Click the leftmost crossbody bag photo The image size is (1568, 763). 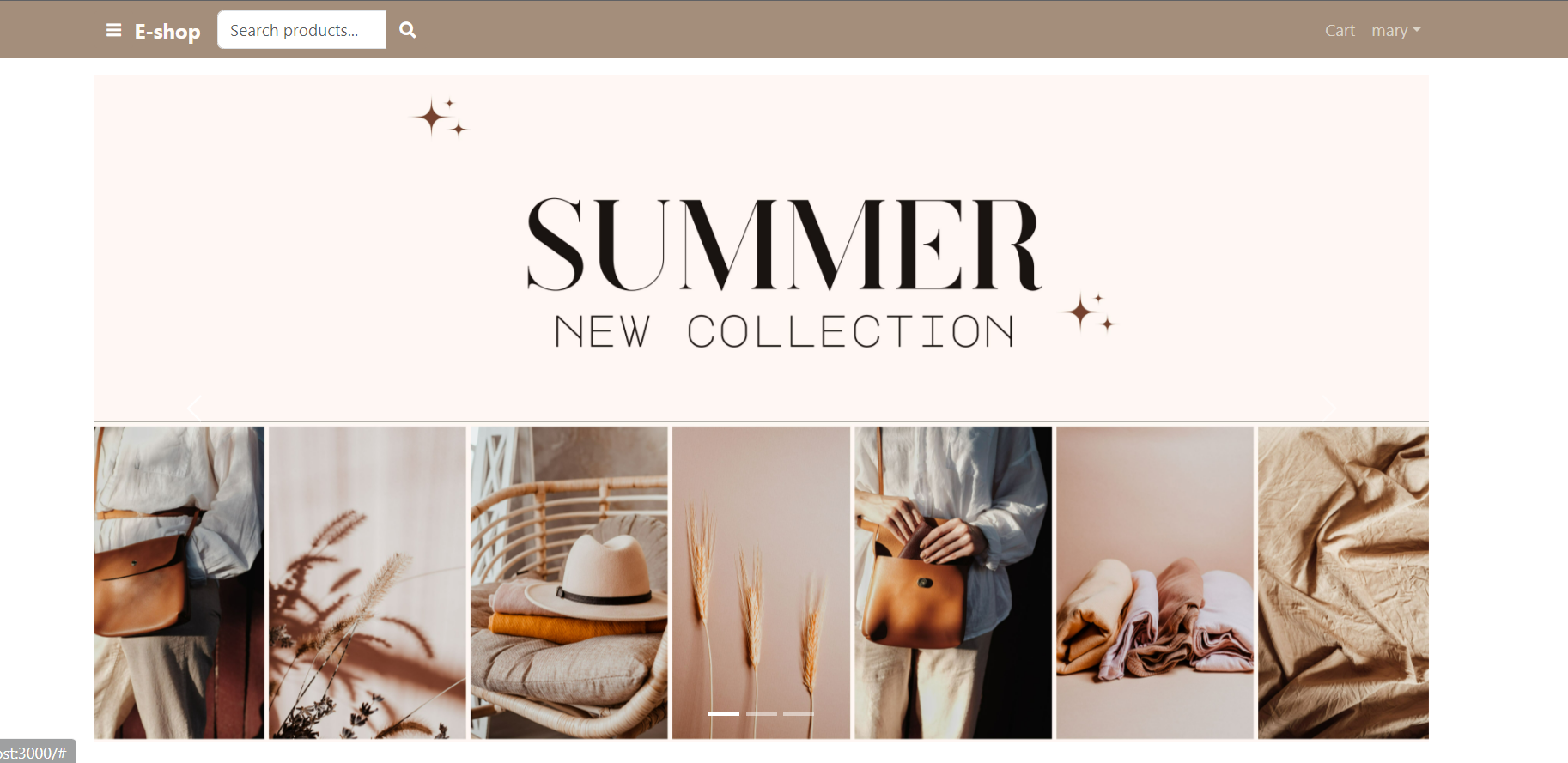coord(179,583)
